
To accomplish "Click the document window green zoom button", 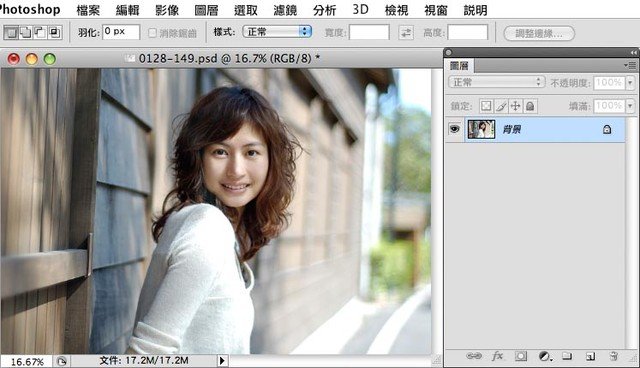I will click(50, 59).
